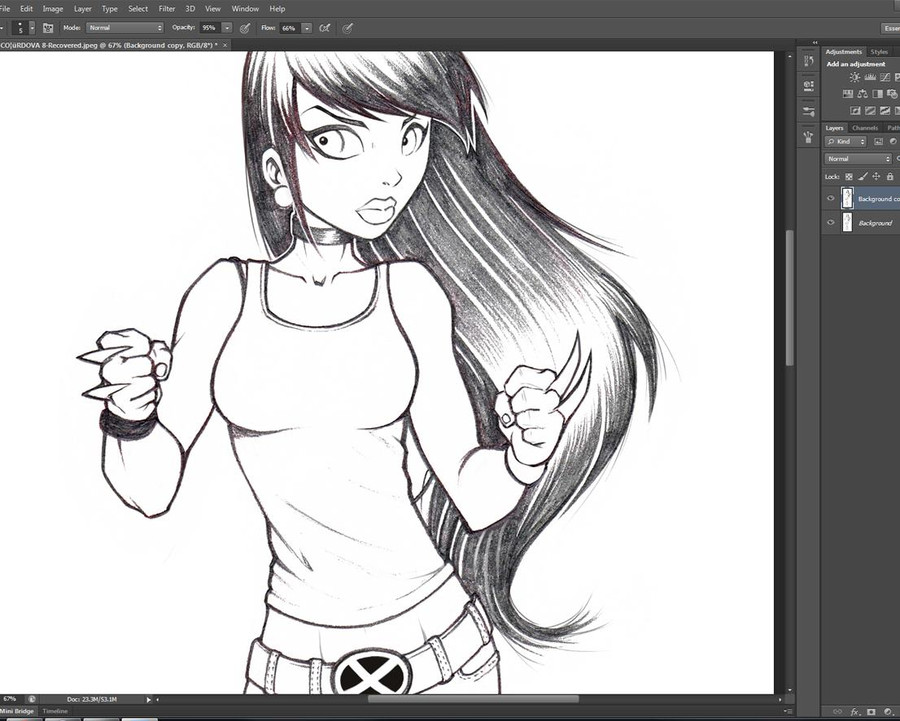Open the Filter menu
Viewport: 900px width, 721px height.
click(x=166, y=9)
